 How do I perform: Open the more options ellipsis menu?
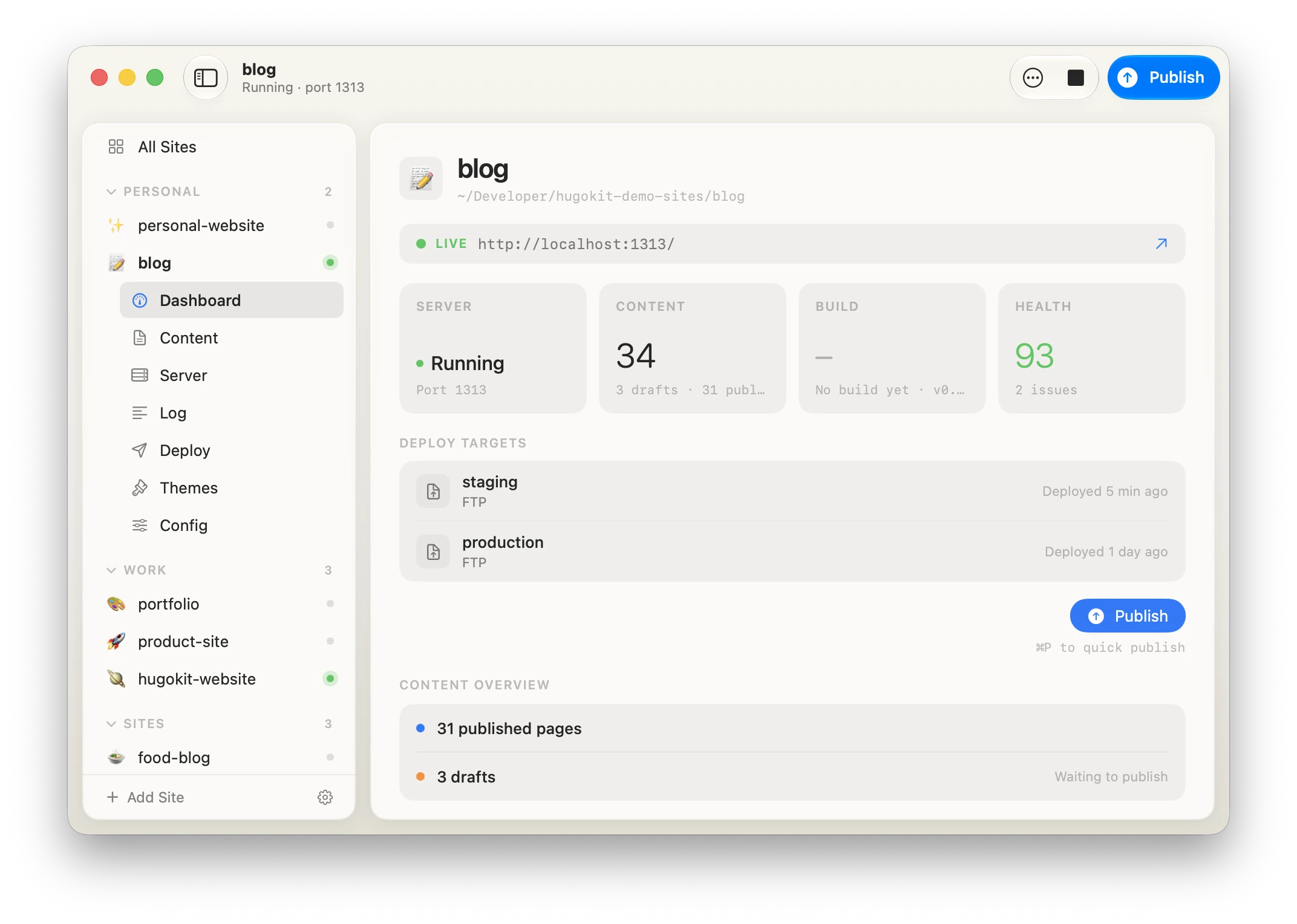click(1033, 77)
